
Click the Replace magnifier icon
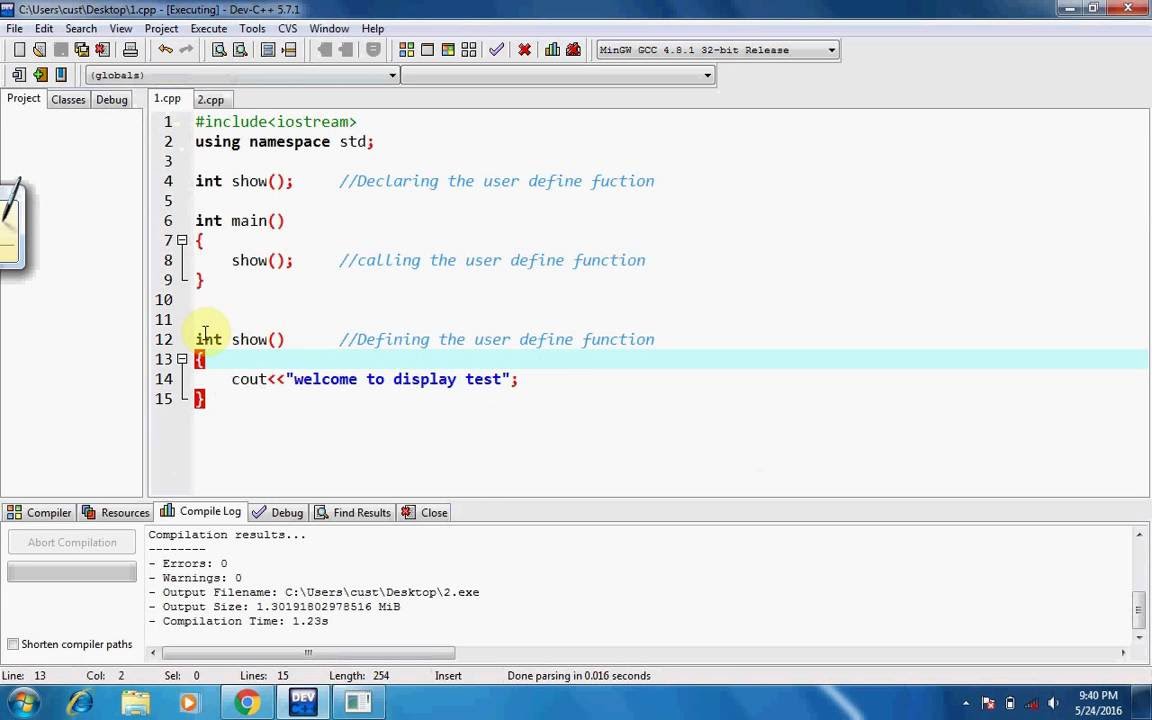240,50
